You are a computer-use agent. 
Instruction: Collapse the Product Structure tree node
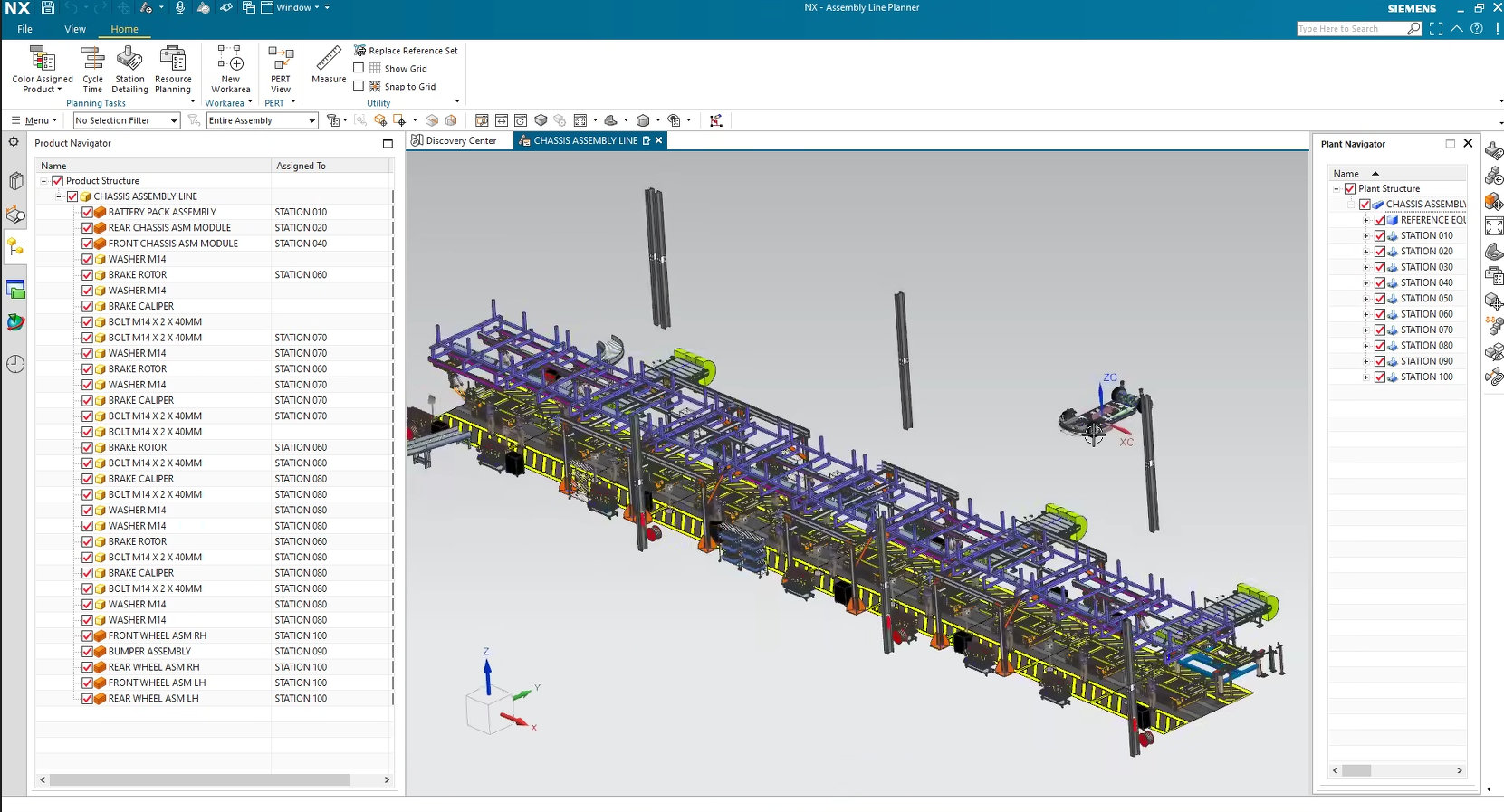43,181
